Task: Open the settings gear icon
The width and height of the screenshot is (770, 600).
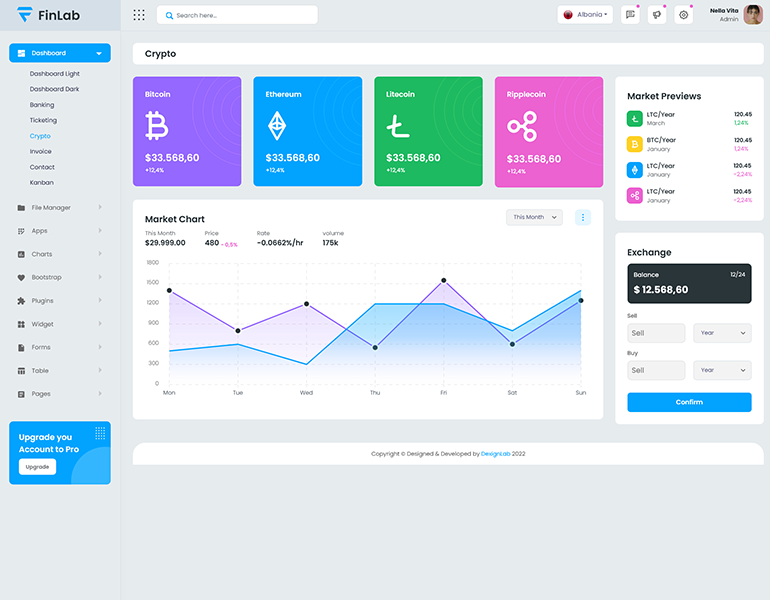Action: coord(683,15)
